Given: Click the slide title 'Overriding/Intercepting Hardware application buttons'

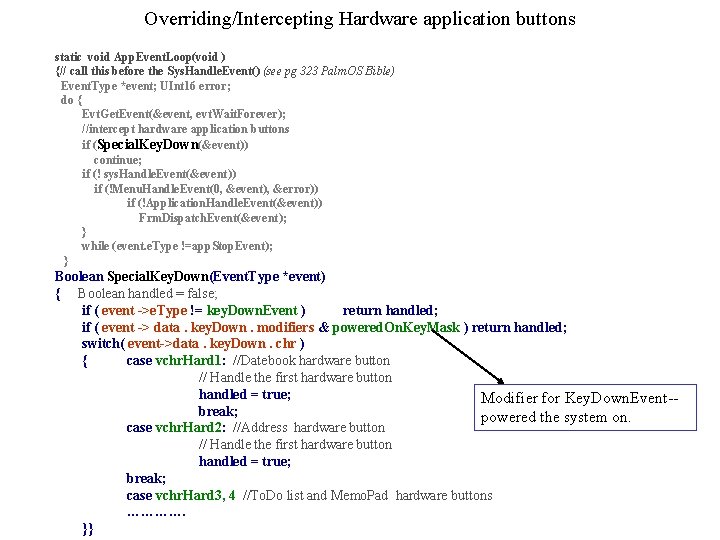Looking at the screenshot, I should pos(360,19).
